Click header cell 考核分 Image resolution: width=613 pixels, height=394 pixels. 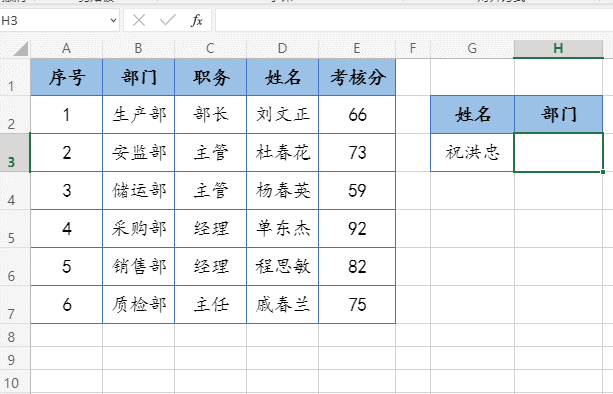[x=357, y=77]
